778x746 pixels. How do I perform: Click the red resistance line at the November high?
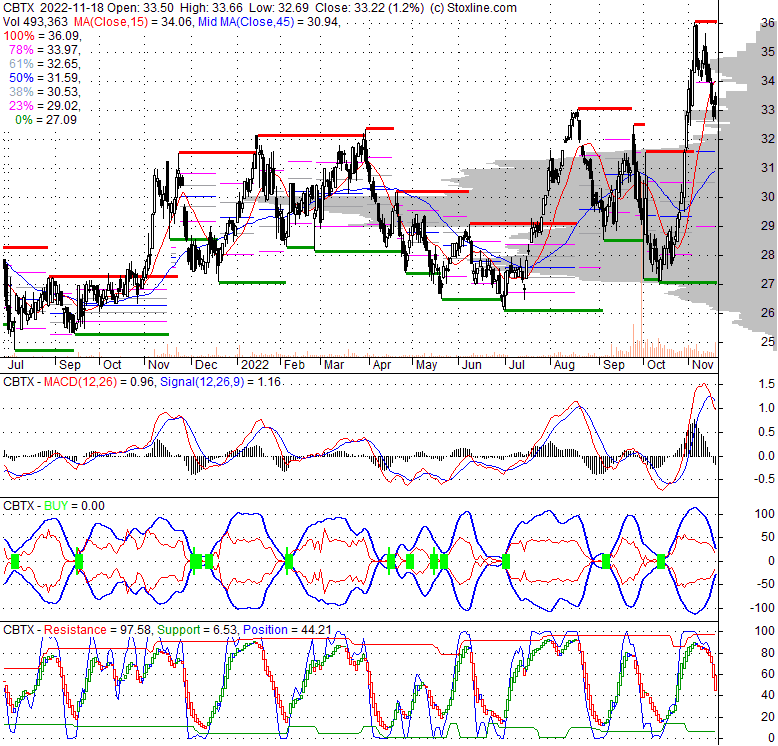pyautogui.click(x=706, y=21)
